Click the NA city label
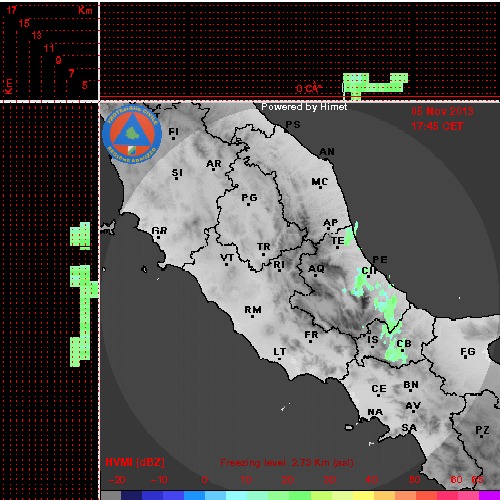500x500 pixels. tap(375, 412)
